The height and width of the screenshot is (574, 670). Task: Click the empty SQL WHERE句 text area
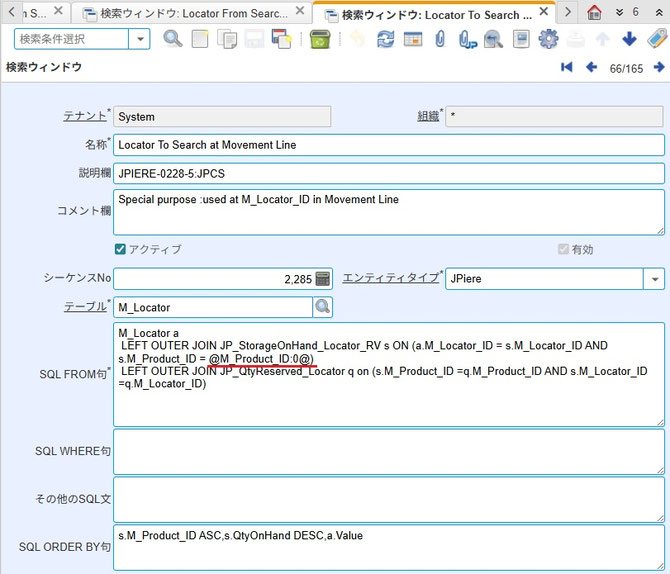coord(388,452)
